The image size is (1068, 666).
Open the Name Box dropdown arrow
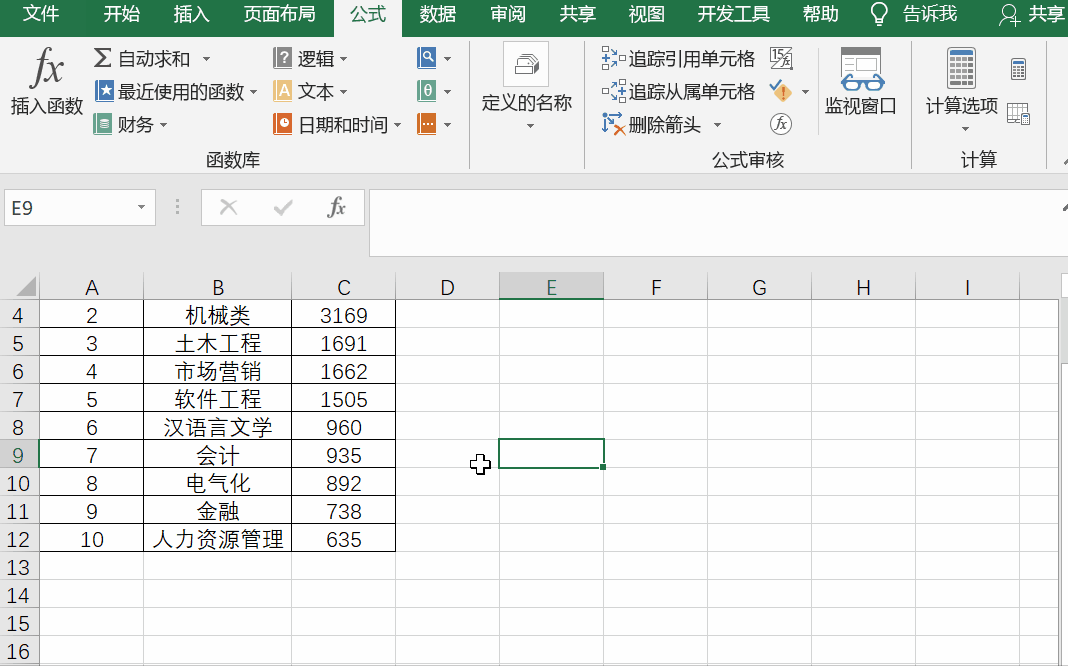(141, 208)
